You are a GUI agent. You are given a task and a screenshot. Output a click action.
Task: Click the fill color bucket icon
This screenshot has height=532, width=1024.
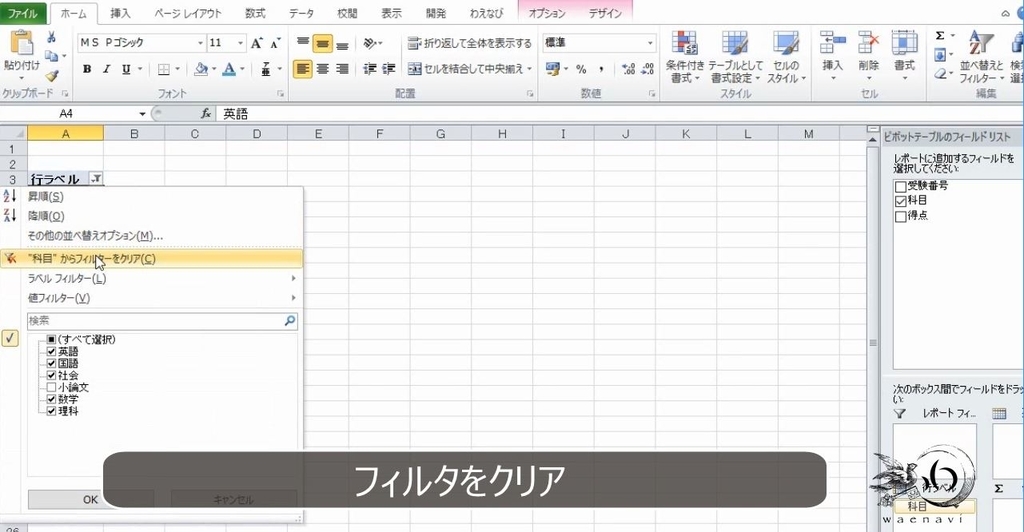[201, 69]
